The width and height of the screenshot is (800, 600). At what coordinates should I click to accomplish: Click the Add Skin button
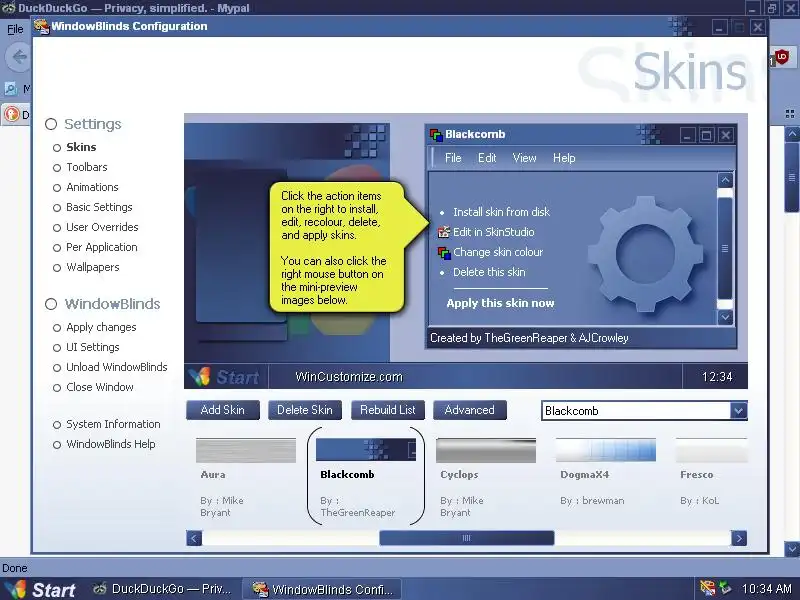pyautogui.click(x=222, y=410)
